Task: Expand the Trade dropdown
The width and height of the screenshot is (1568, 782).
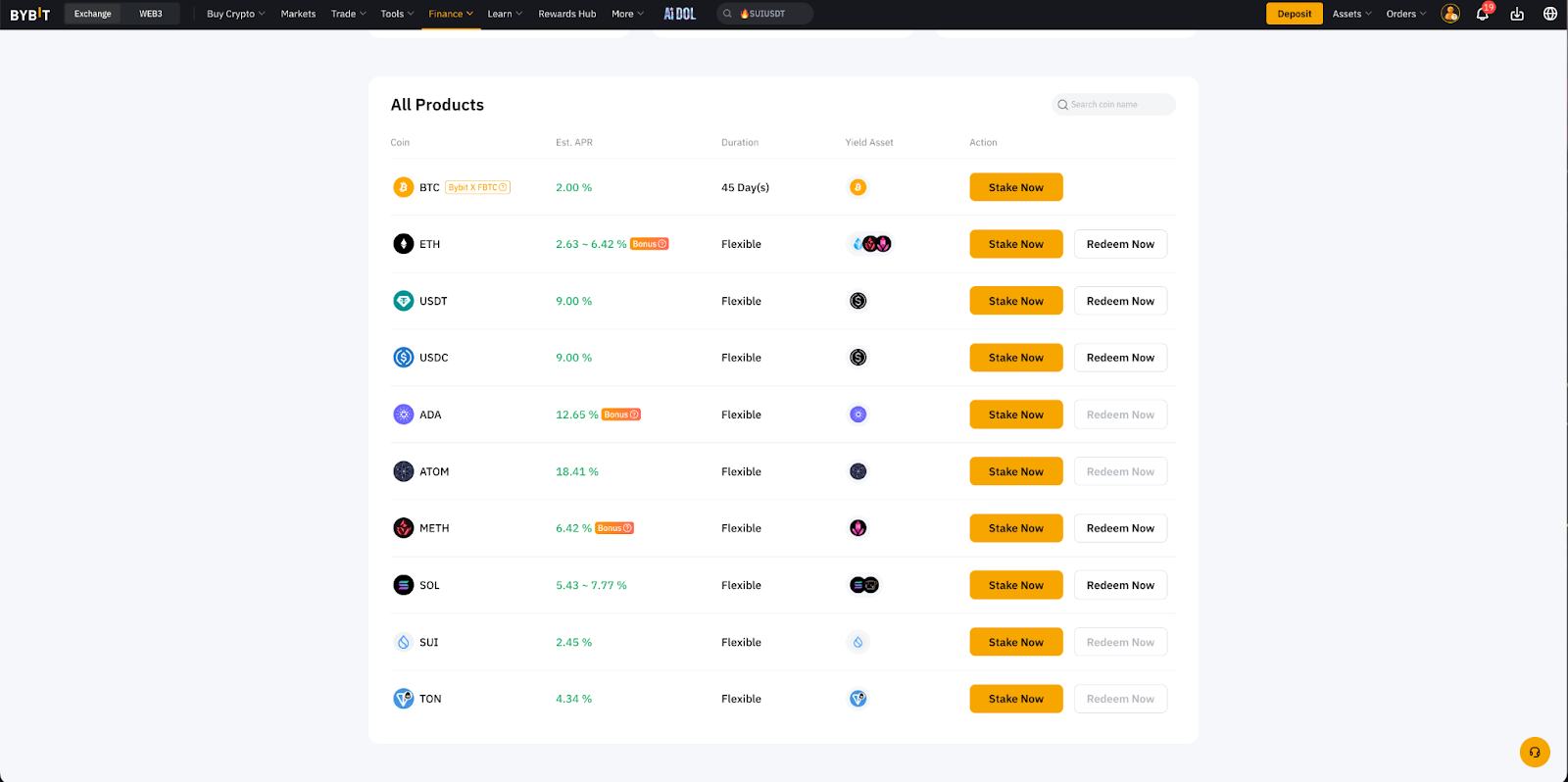Action: pos(349,14)
